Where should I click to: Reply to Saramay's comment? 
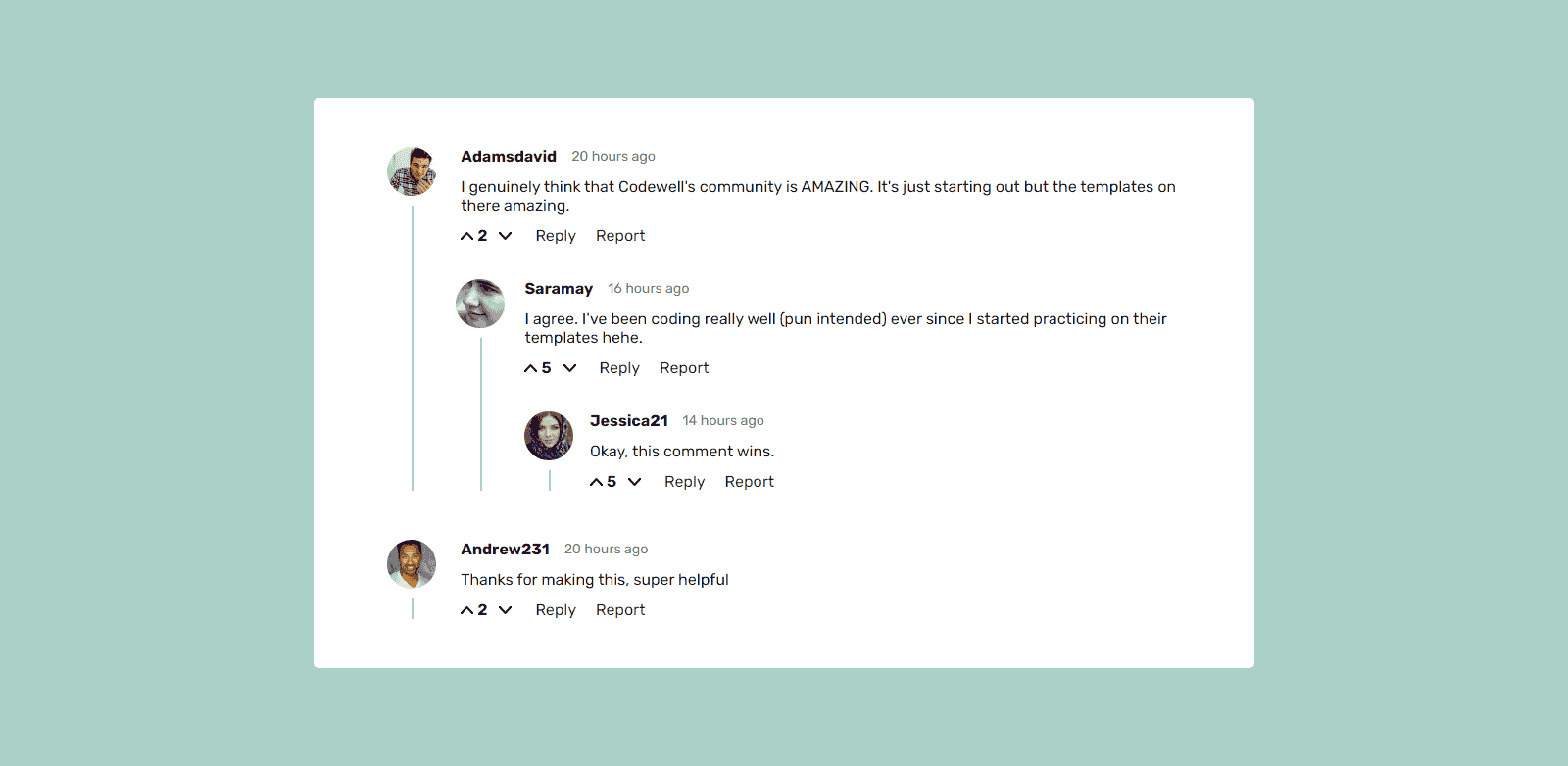(619, 368)
